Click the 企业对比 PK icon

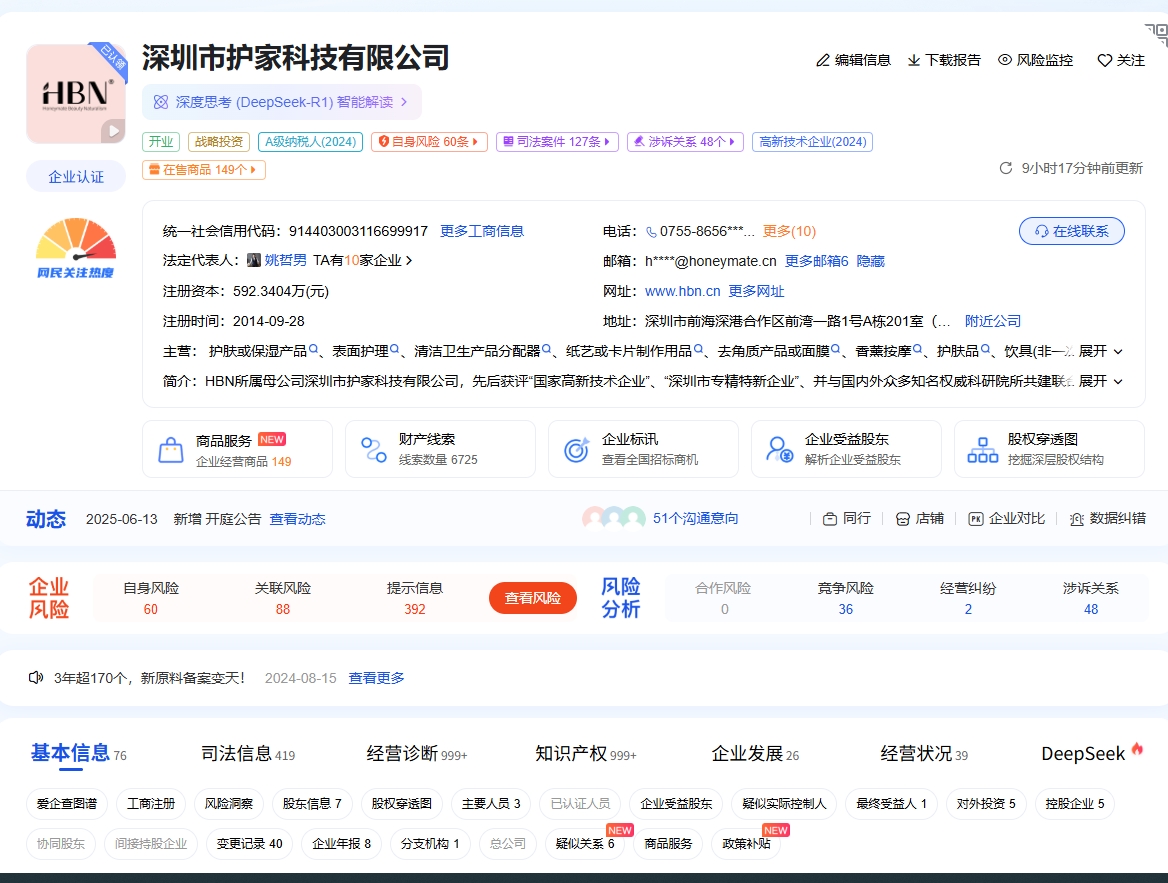(976, 519)
